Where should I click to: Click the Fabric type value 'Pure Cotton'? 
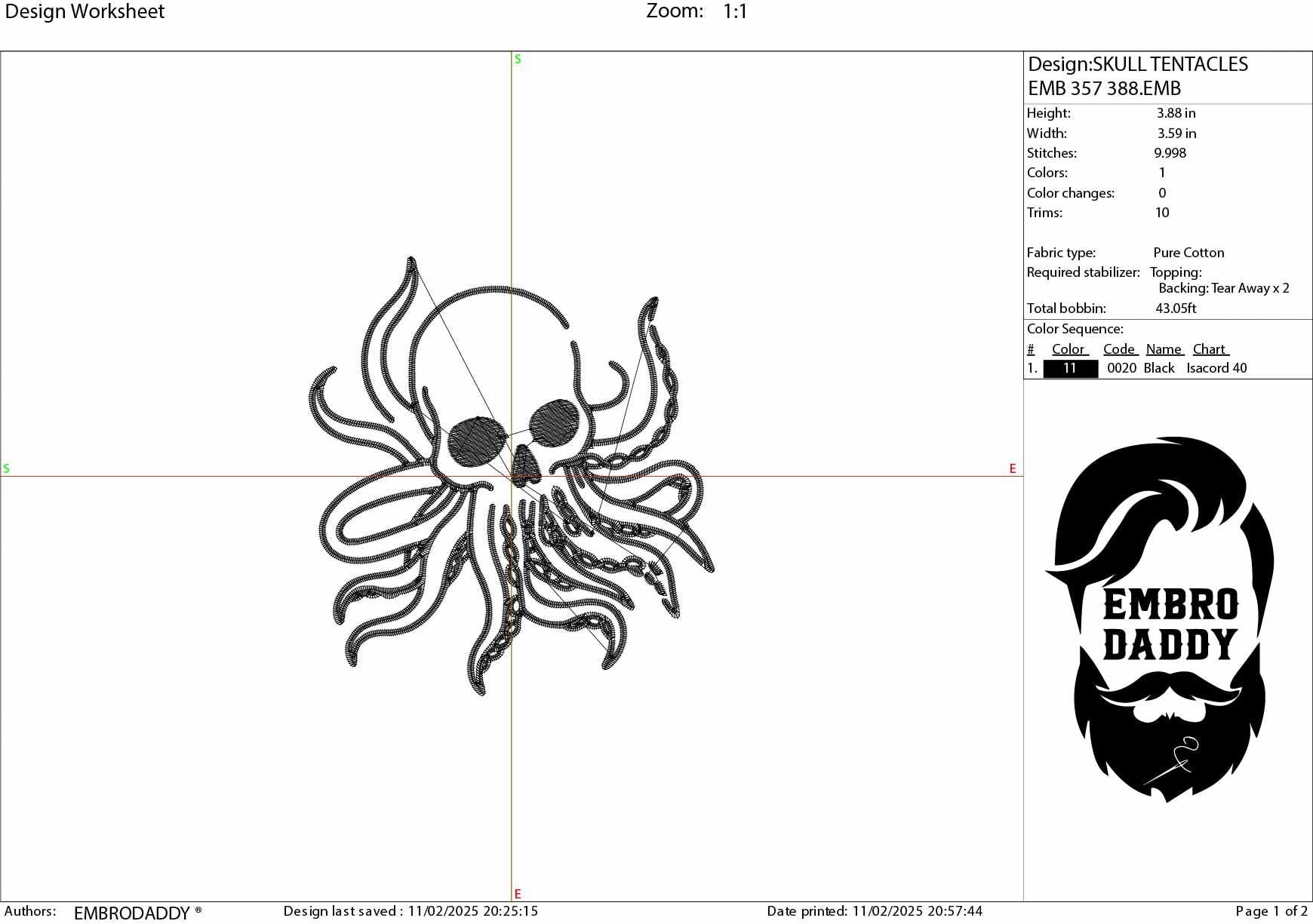tap(1188, 253)
